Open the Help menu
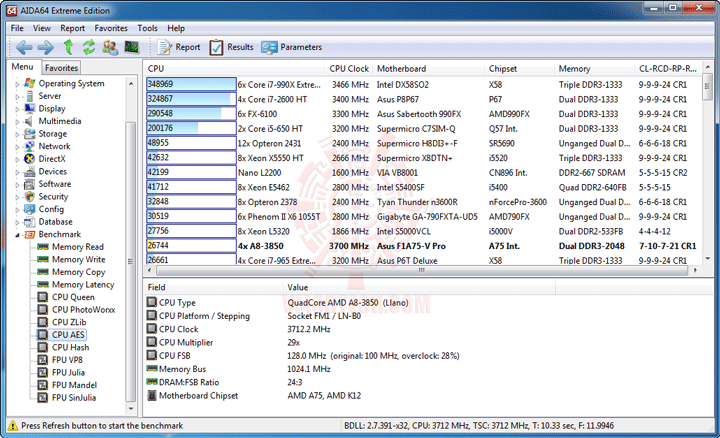 tap(176, 28)
